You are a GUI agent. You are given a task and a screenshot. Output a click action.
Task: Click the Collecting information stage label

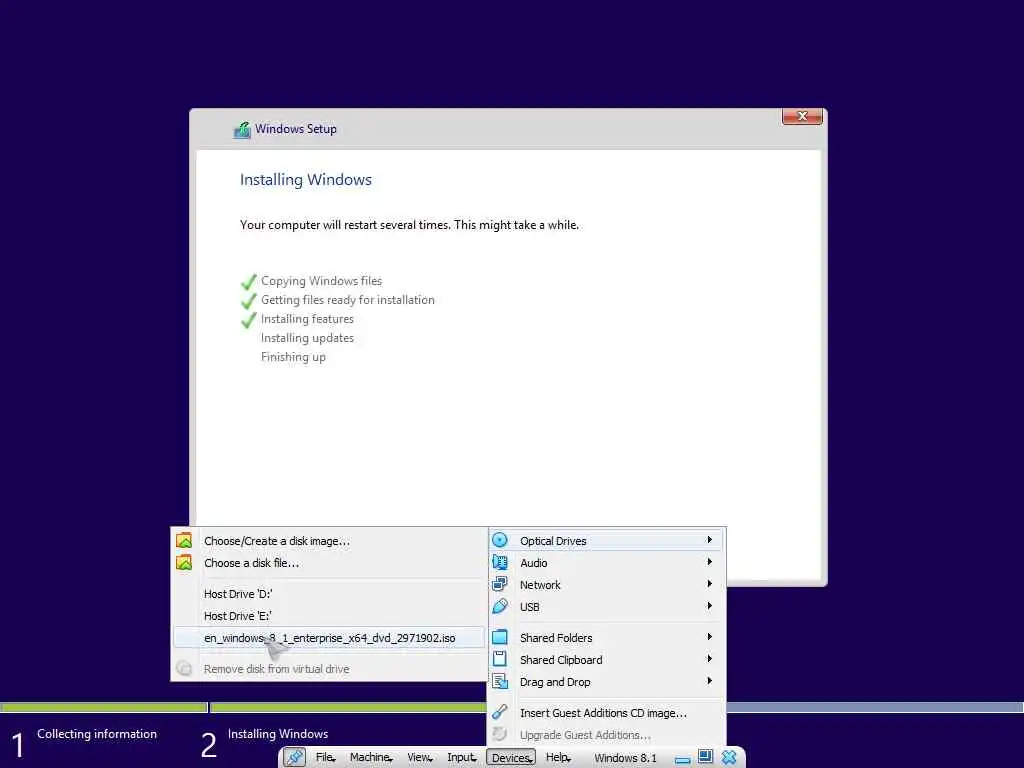97,734
